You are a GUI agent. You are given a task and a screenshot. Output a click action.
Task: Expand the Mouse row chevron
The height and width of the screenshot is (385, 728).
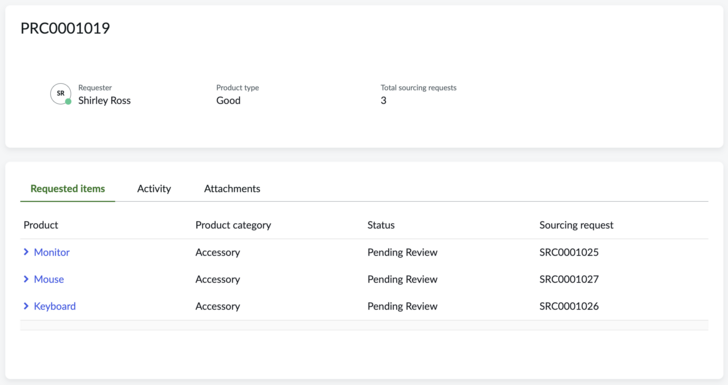26,279
